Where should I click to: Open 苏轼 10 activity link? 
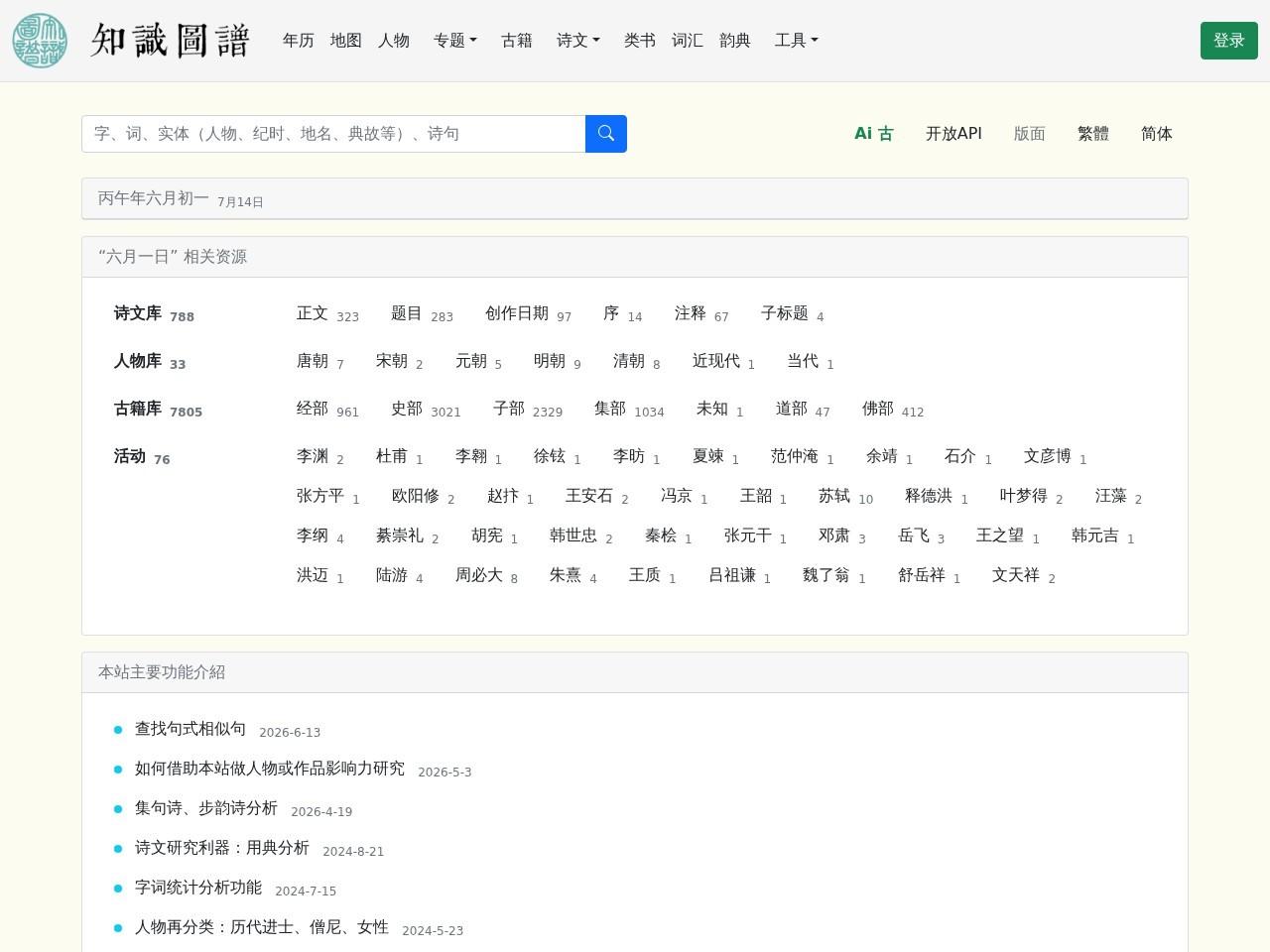tap(846, 496)
